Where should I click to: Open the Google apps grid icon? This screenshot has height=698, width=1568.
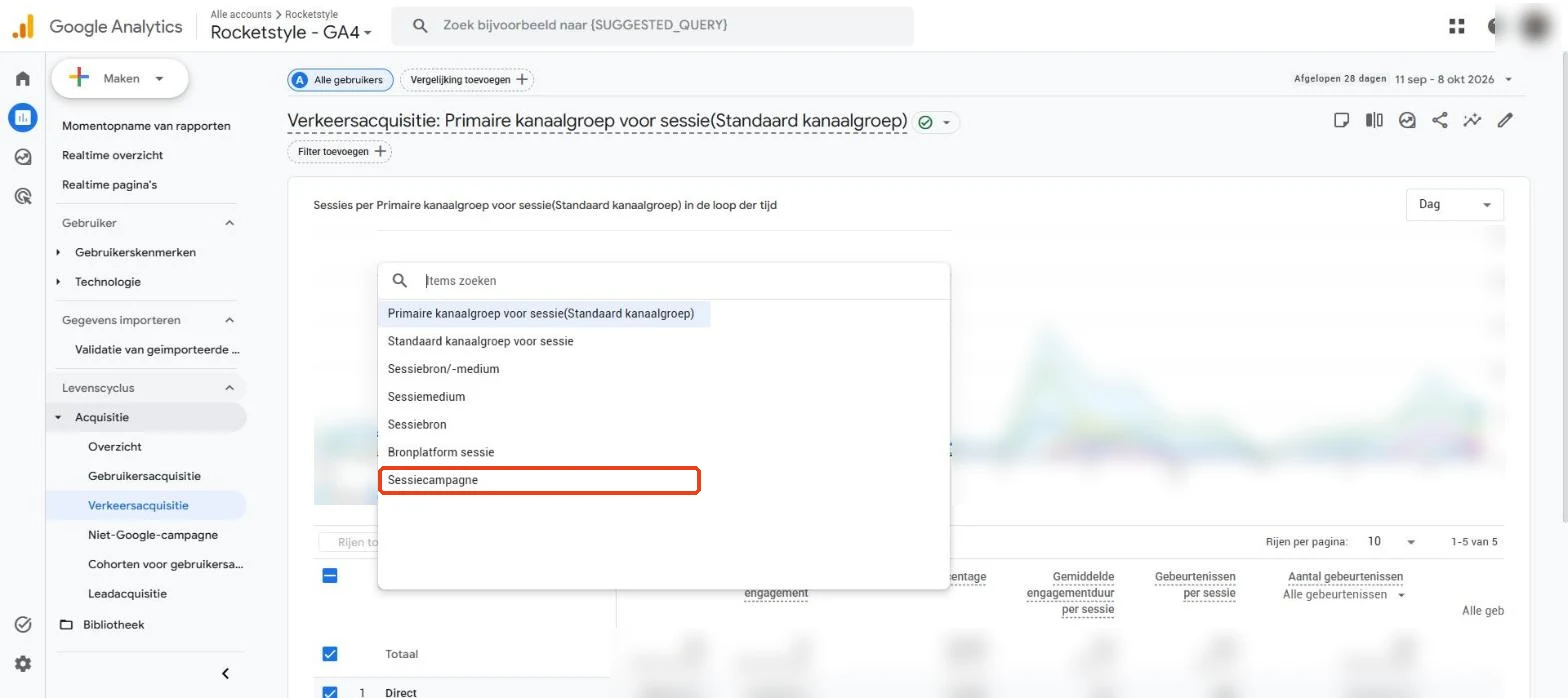pyautogui.click(x=1456, y=27)
